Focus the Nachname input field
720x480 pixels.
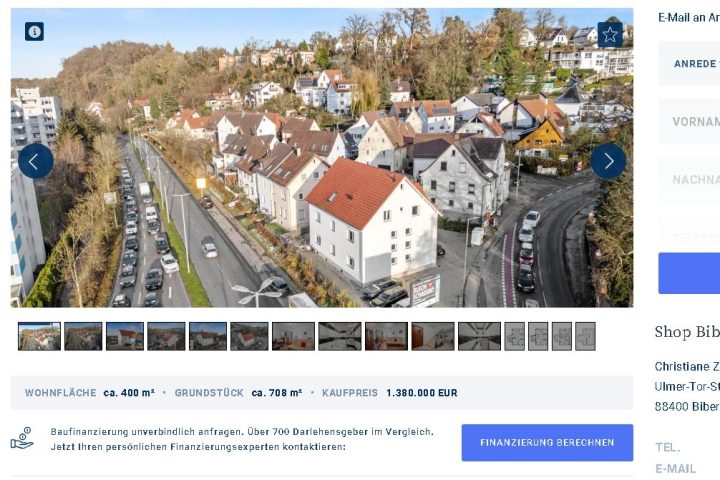[689, 180]
